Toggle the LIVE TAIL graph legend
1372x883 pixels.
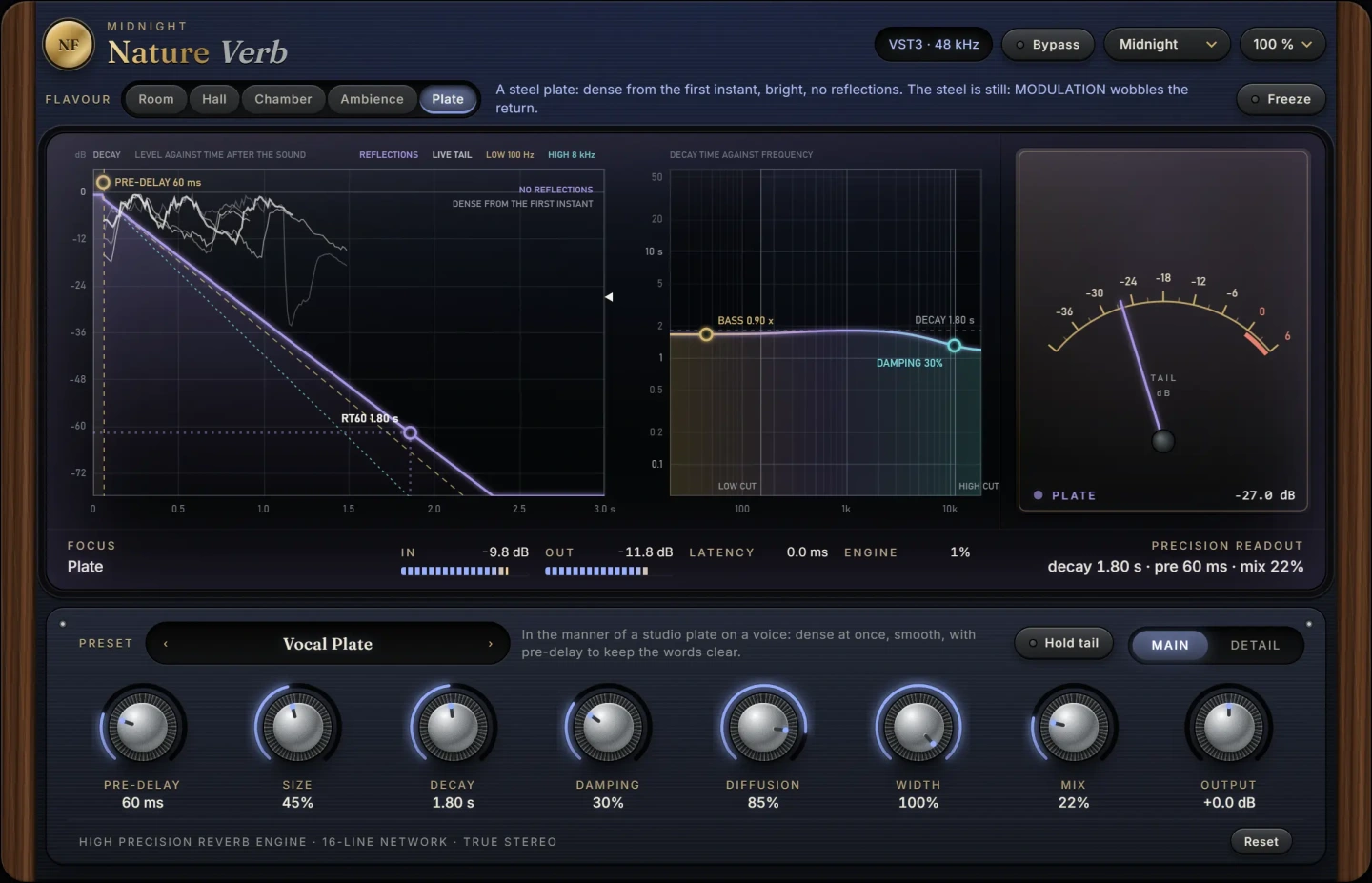(x=452, y=155)
